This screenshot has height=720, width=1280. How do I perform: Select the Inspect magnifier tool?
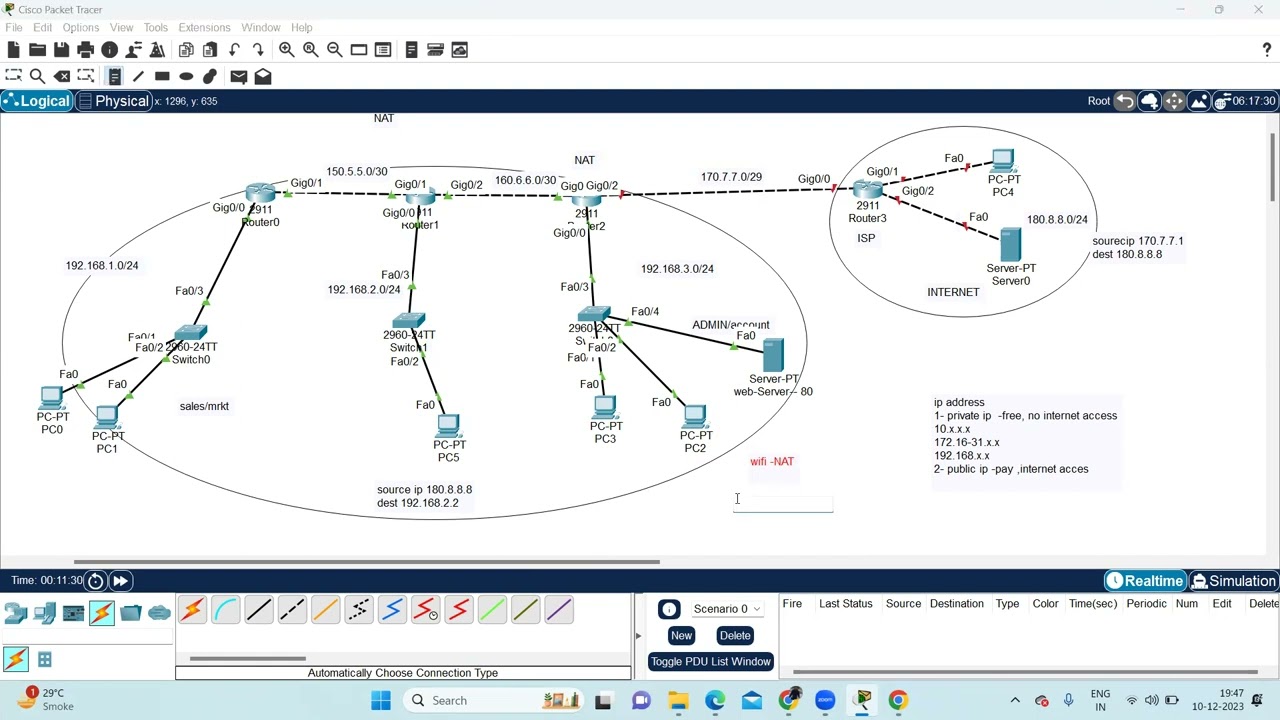pyautogui.click(x=37, y=76)
